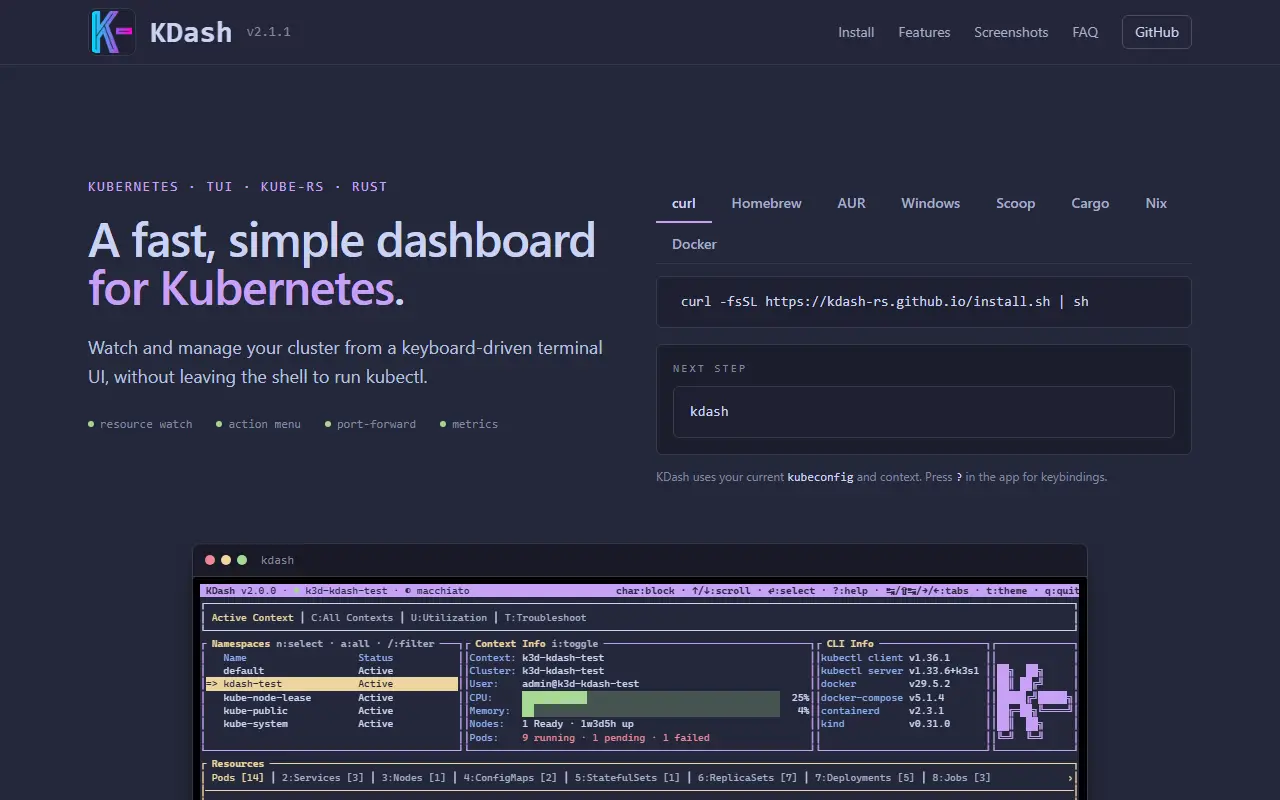Click the KDash logo icon in header
This screenshot has height=800, width=1280.
(x=112, y=32)
